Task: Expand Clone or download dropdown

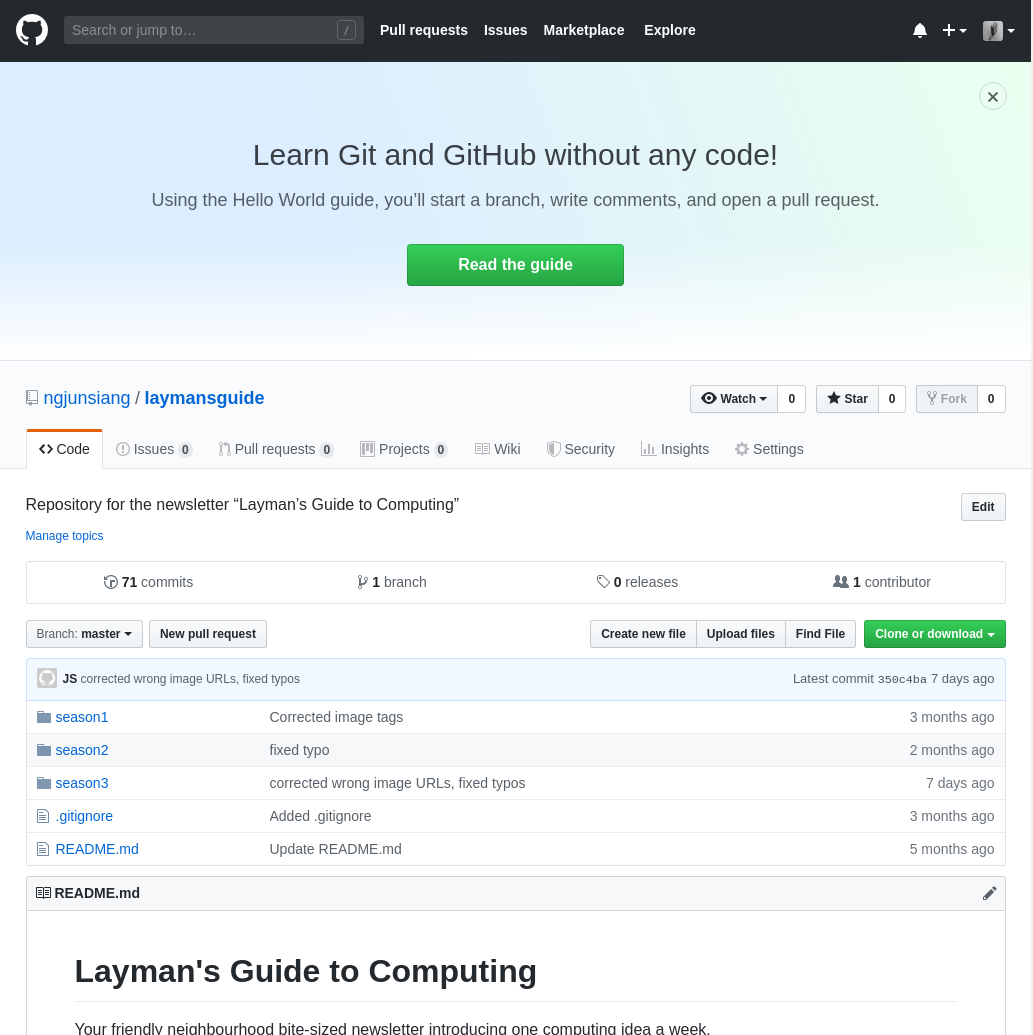Action: [x=935, y=634]
